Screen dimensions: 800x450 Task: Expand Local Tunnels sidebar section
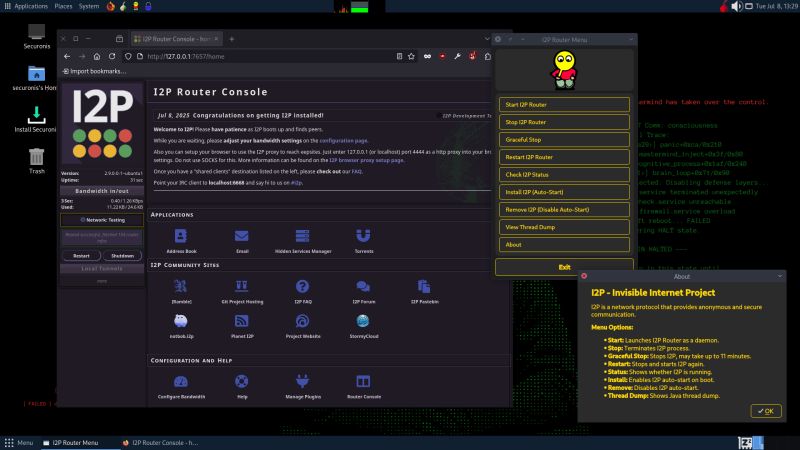pos(102,268)
